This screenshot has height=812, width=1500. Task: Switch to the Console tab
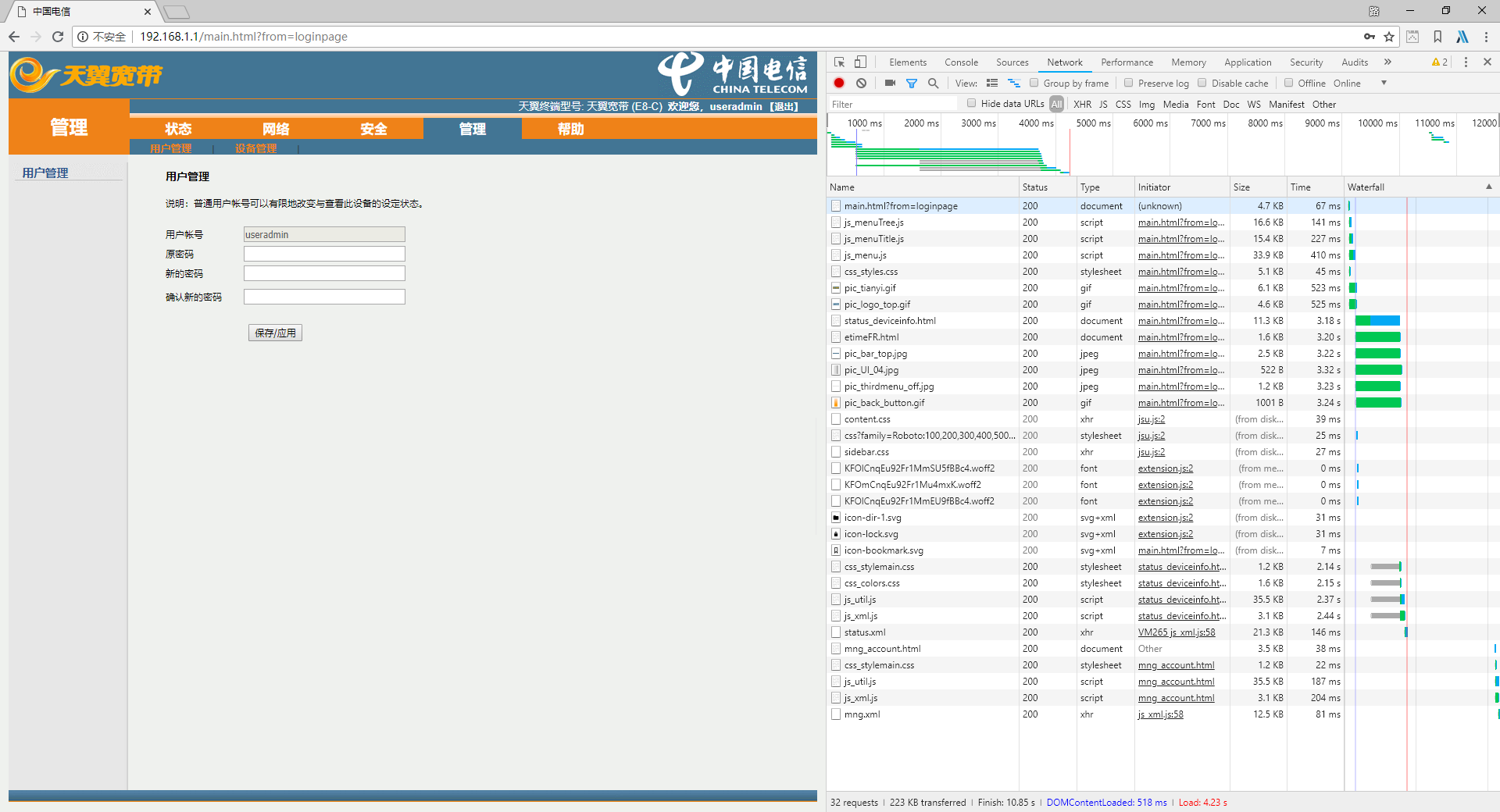pyautogui.click(x=961, y=62)
